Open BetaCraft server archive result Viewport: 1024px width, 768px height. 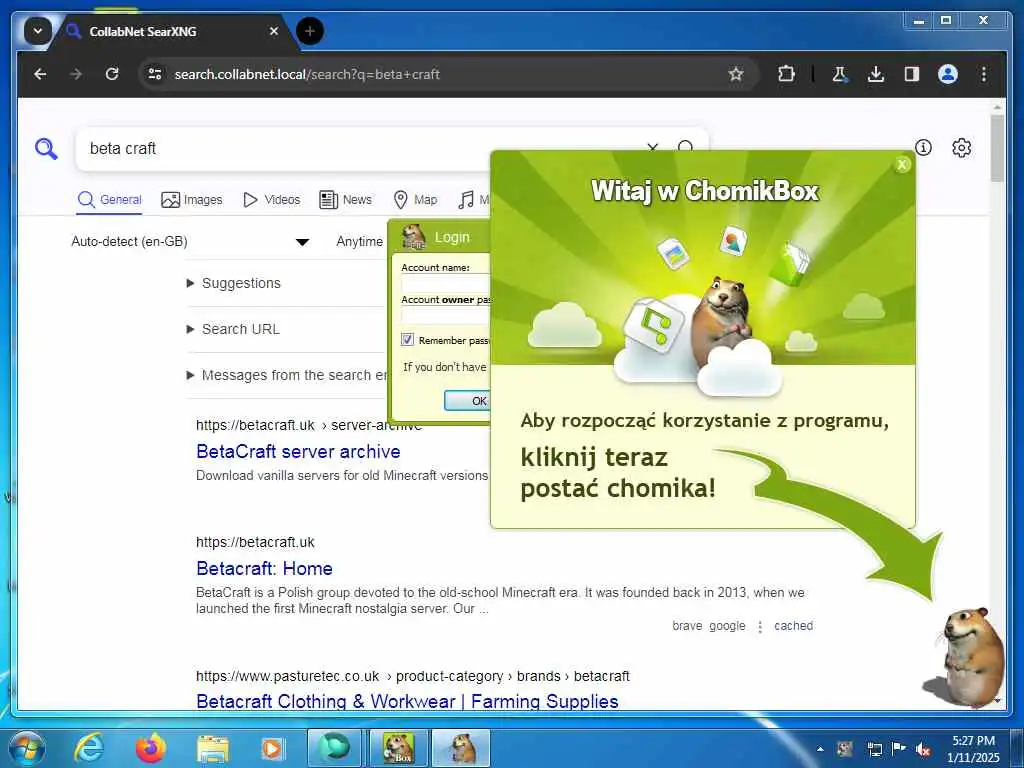coord(298,451)
